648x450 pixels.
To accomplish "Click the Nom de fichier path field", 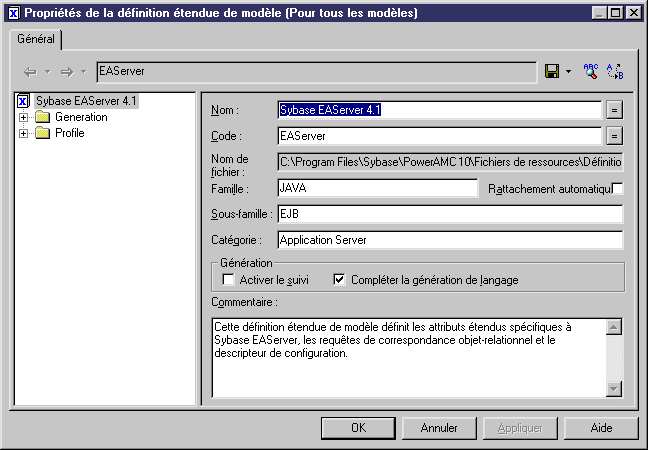I will [x=450, y=162].
